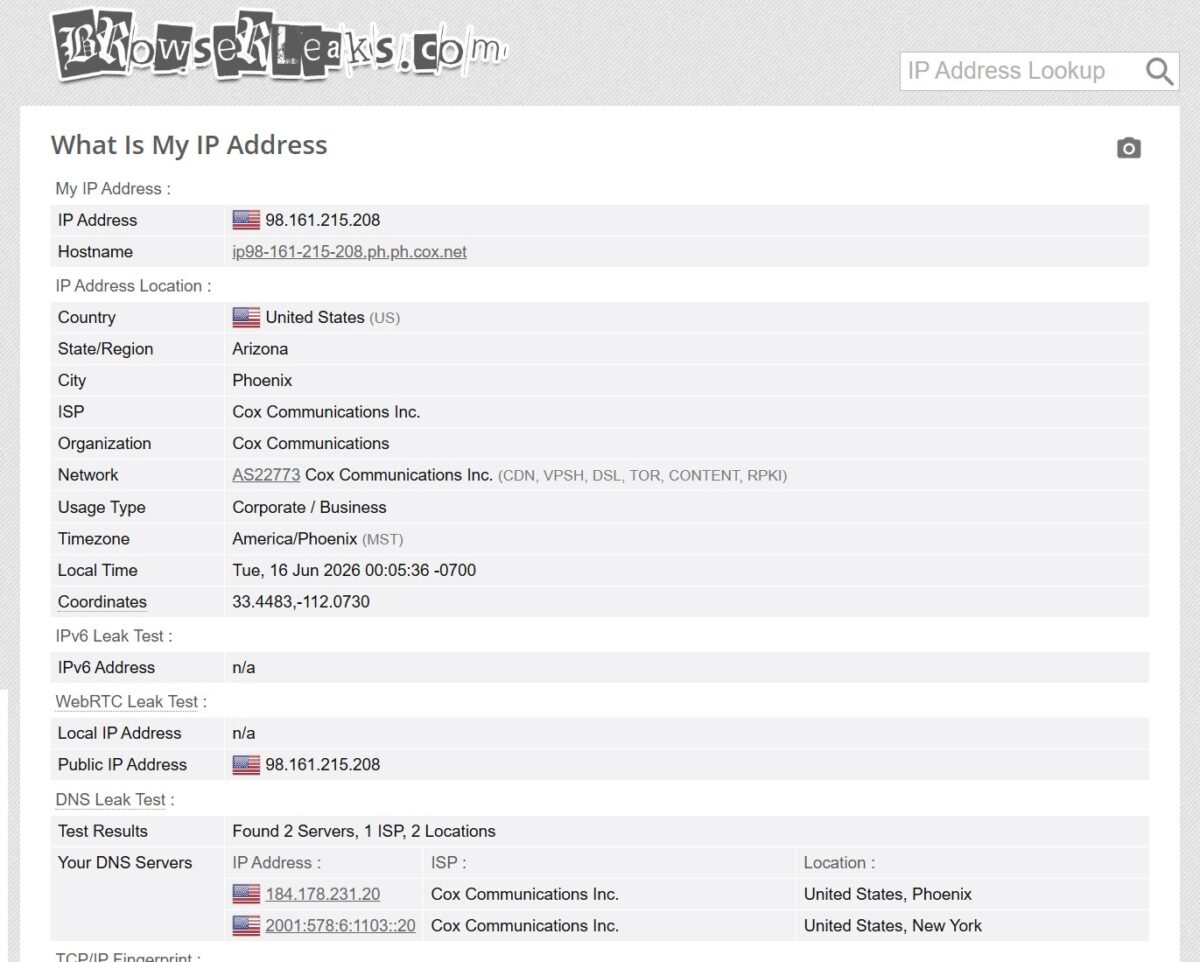Screen dimensions: 1200x962
Task: Click the network tags CDN, VPSH, DSL, TOR text
Action: pyautogui.click(x=642, y=476)
